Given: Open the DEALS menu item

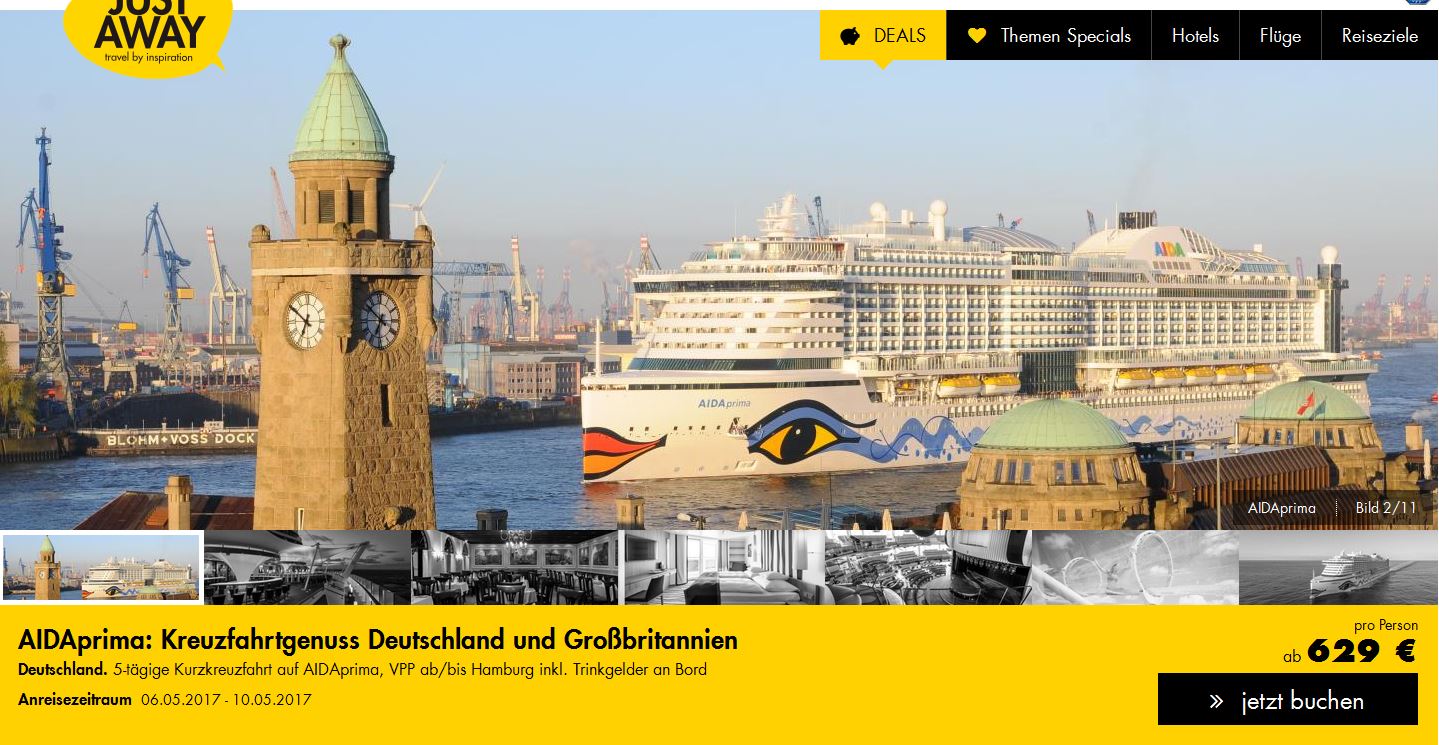Looking at the screenshot, I should 883,35.
